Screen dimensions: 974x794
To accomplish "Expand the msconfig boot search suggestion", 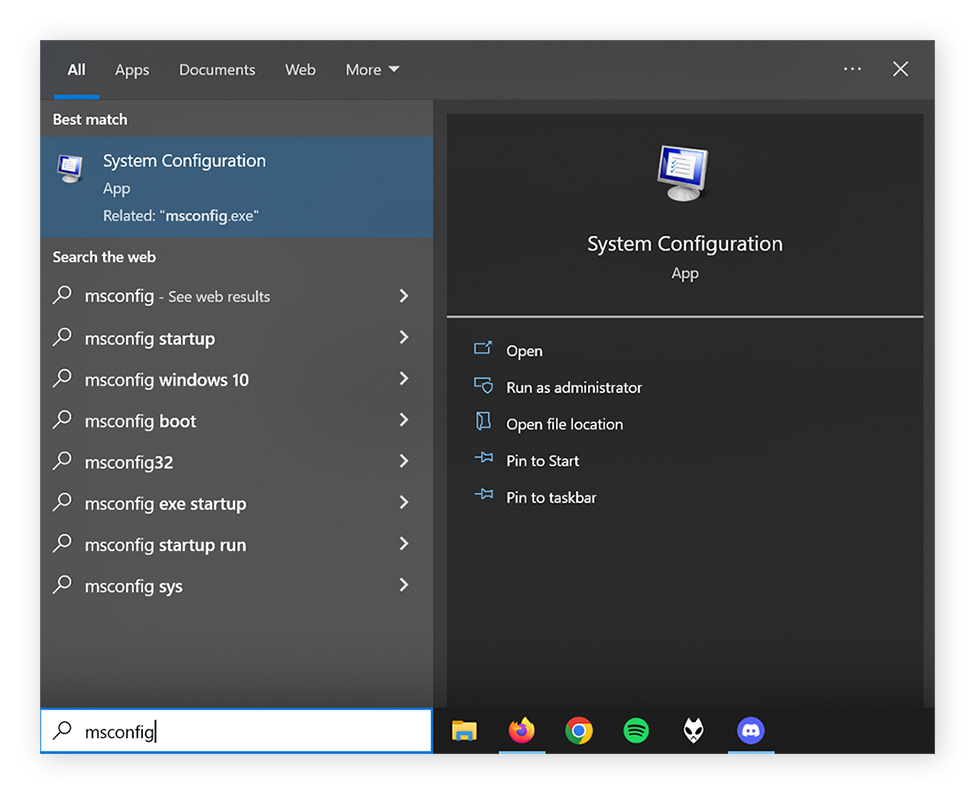I will point(403,421).
